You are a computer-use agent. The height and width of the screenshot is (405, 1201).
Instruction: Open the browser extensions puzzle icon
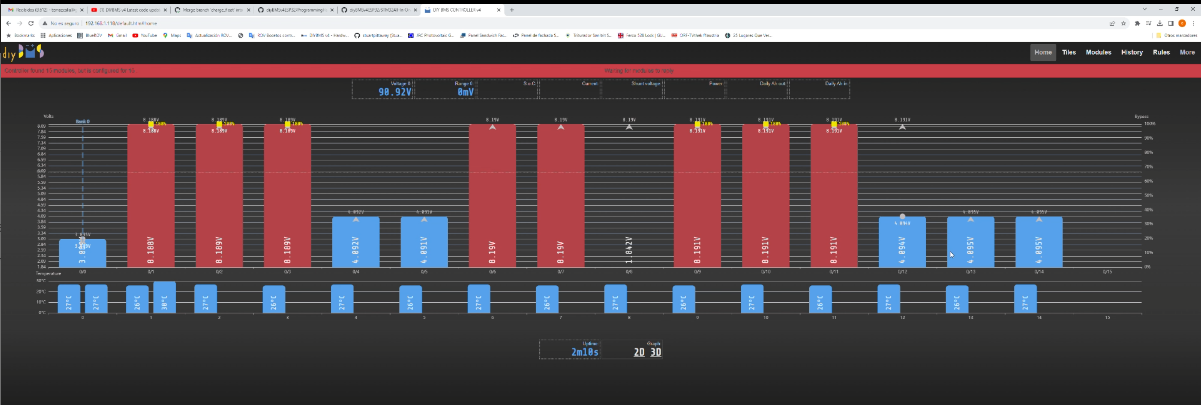pyautogui.click(x=1136, y=22)
